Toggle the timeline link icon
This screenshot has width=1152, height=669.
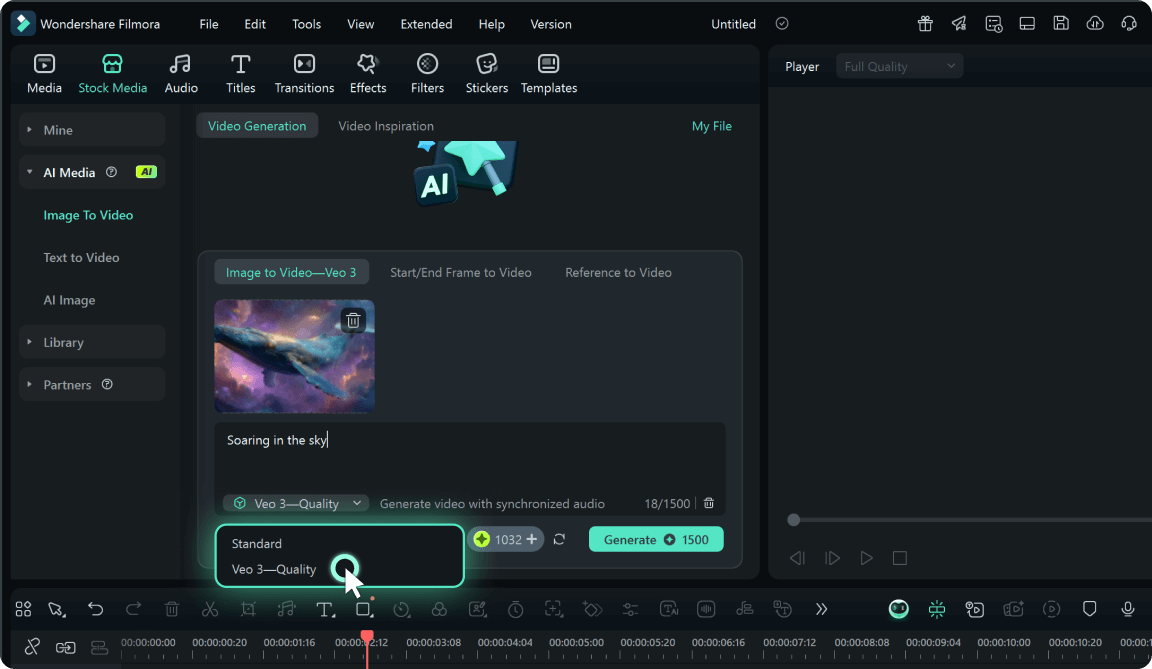pyautogui.click(x=65, y=647)
